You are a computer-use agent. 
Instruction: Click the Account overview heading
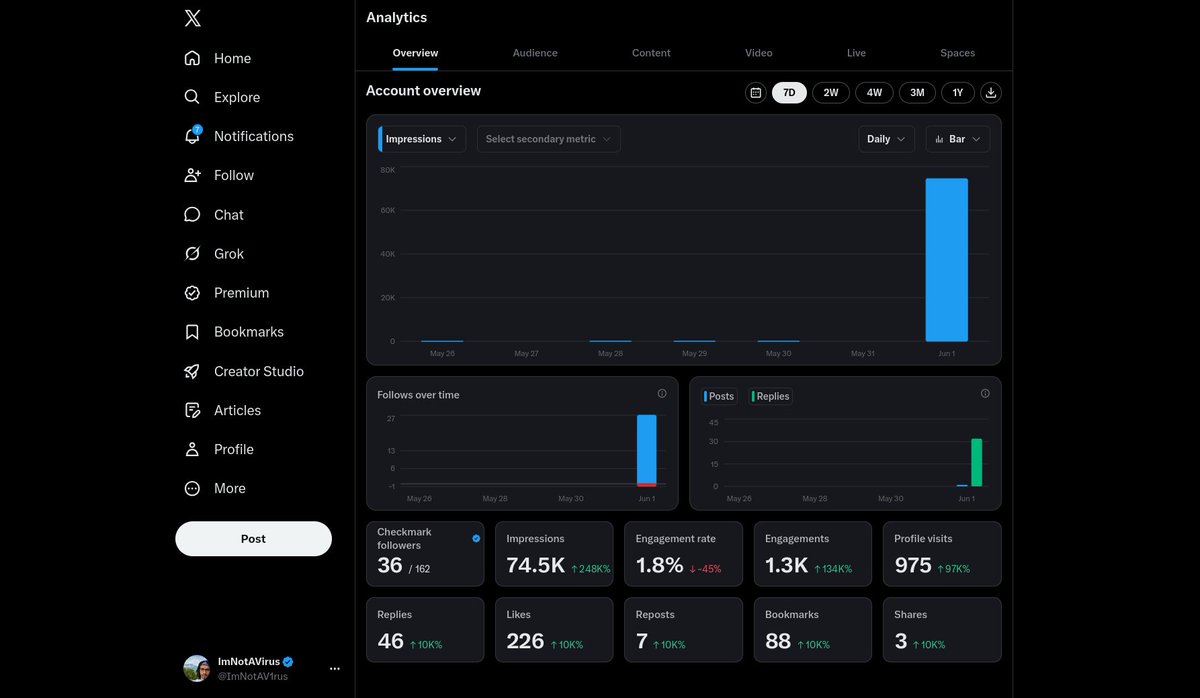[423, 91]
